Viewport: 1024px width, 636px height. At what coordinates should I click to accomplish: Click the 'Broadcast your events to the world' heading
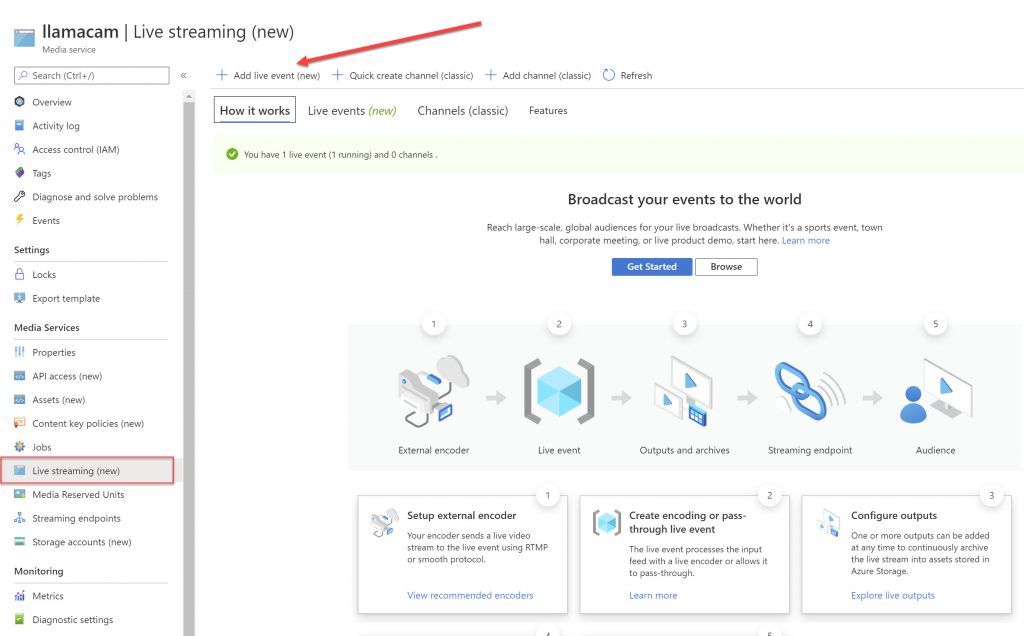(x=684, y=199)
